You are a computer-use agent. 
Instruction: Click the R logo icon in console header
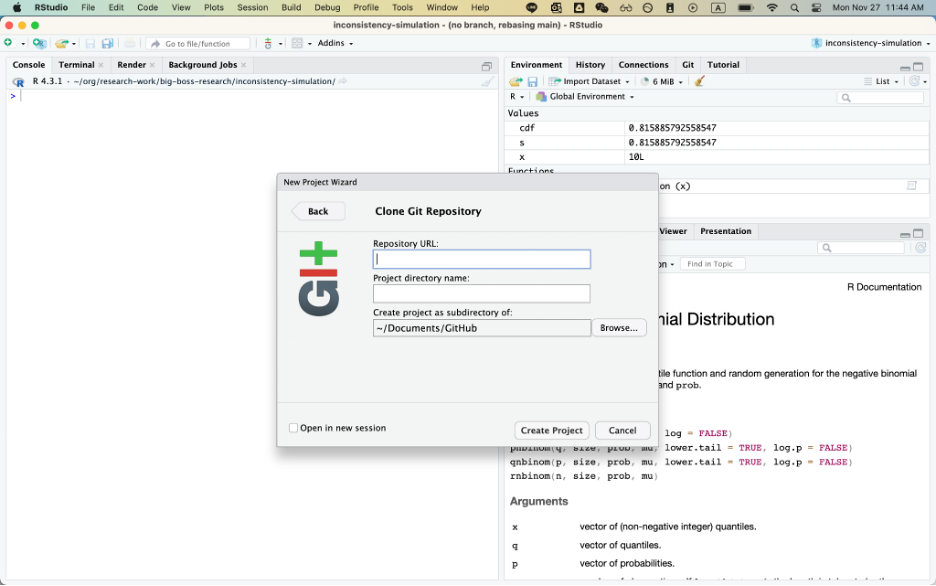19,82
